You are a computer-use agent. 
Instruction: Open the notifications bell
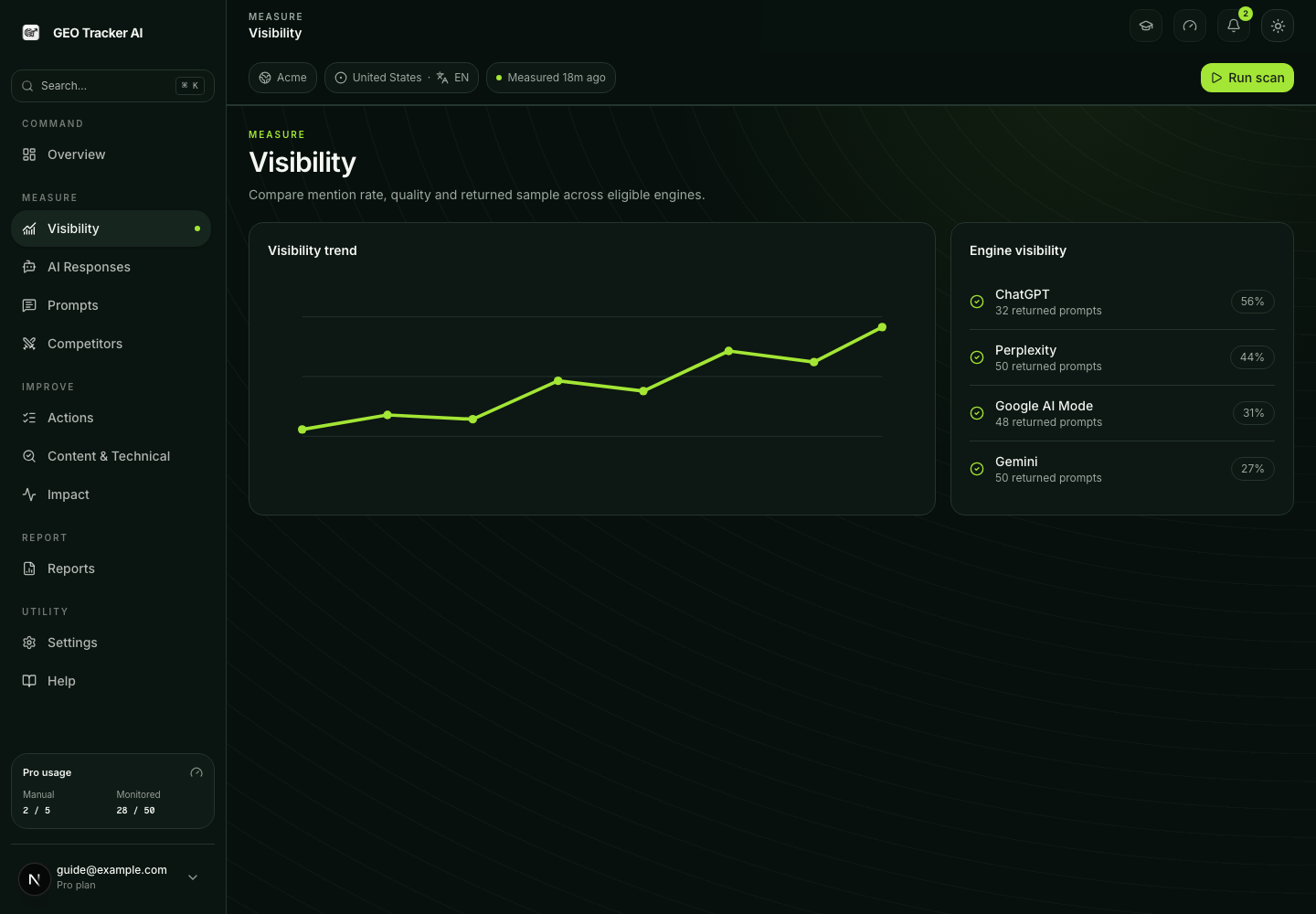pyautogui.click(x=1234, y=26)
